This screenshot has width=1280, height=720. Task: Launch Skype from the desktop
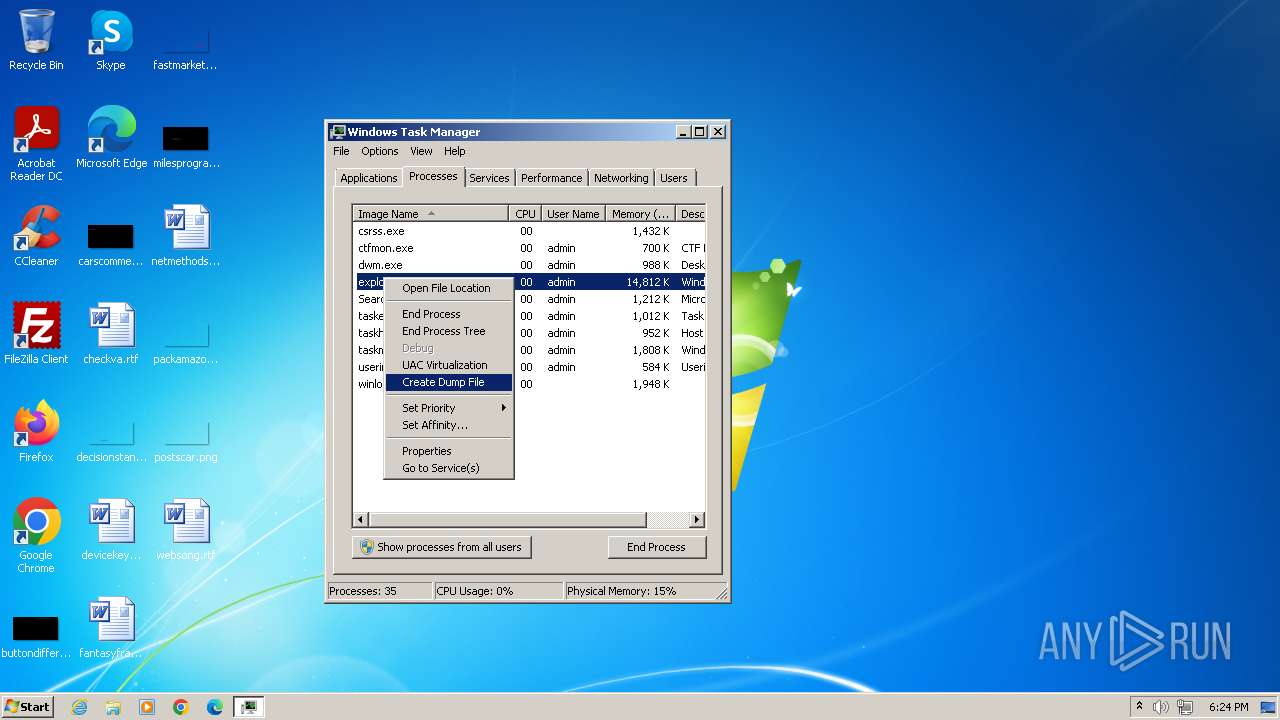[110, 40]
